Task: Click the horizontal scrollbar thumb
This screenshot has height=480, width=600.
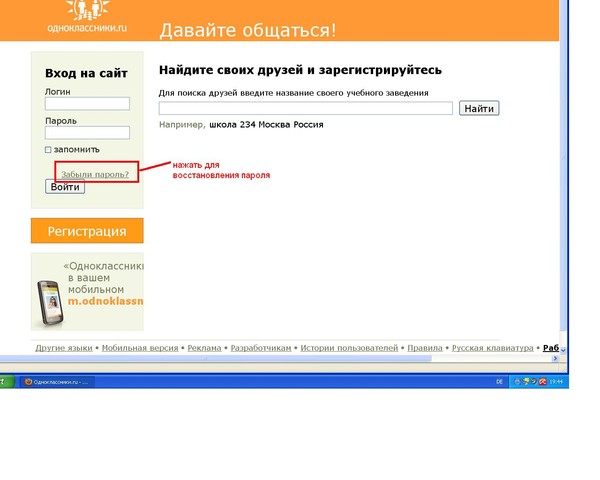Action: click(216, 358)
